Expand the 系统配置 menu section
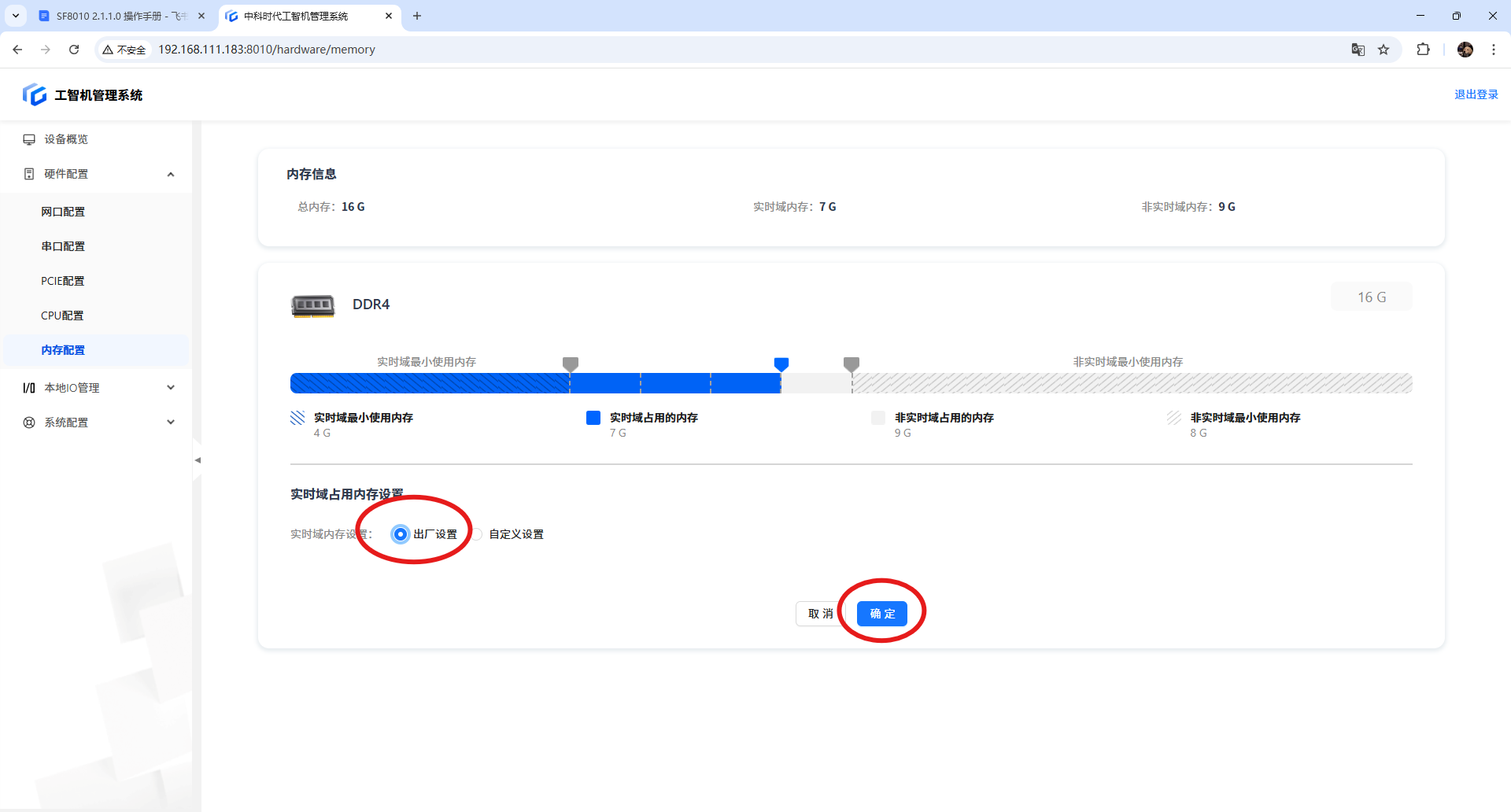This screenshot has height=812, width=1511. coord(171,423)
